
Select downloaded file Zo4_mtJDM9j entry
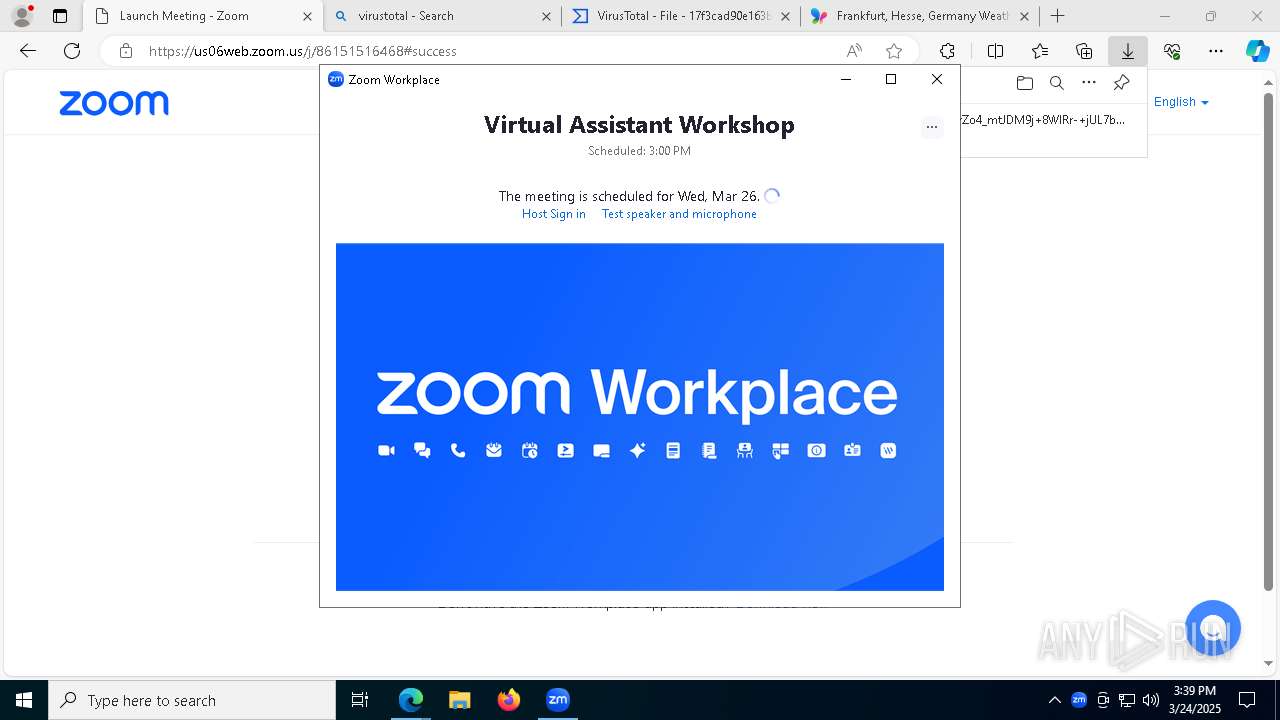[x=1043, y=120]
